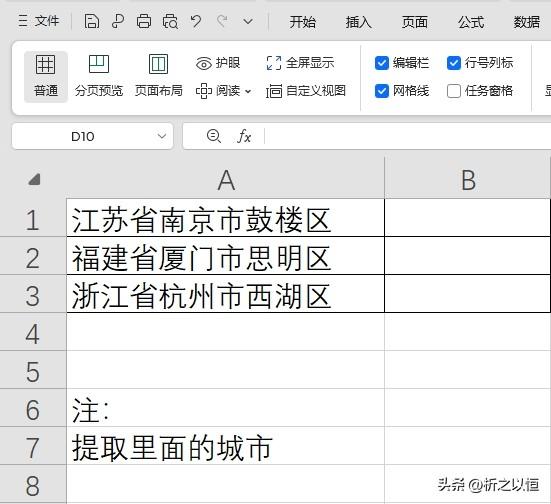This screenshot has width=551, height=504.
Task: Switch to the 公式 tab
Action: point(471,22)
